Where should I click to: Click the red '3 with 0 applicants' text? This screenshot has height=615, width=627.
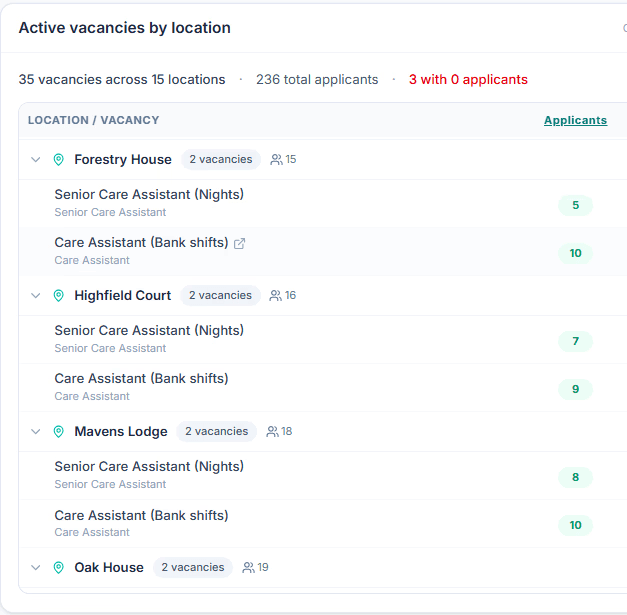point(468,80)
